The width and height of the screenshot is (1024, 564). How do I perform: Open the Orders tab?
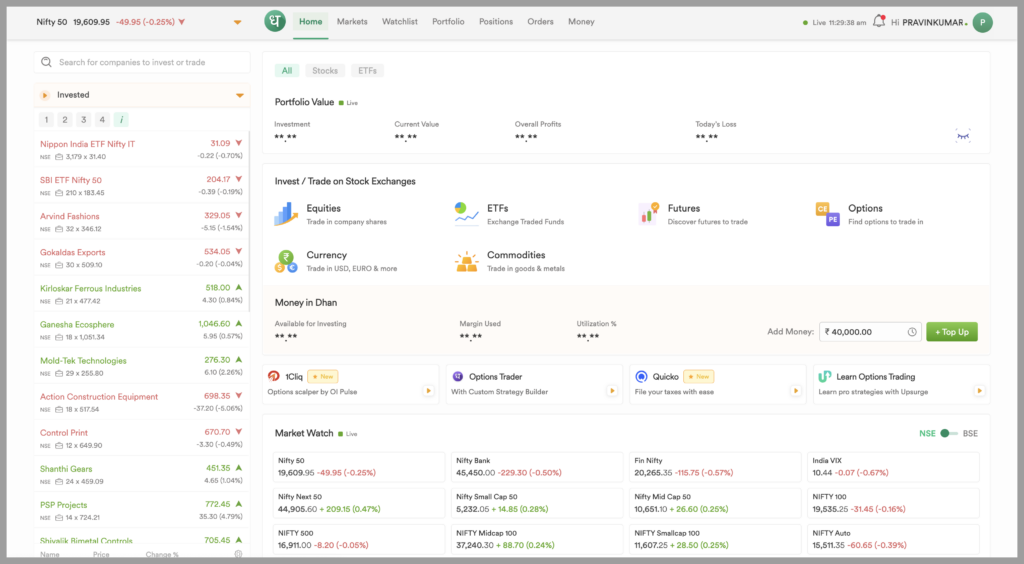(540, 22)
